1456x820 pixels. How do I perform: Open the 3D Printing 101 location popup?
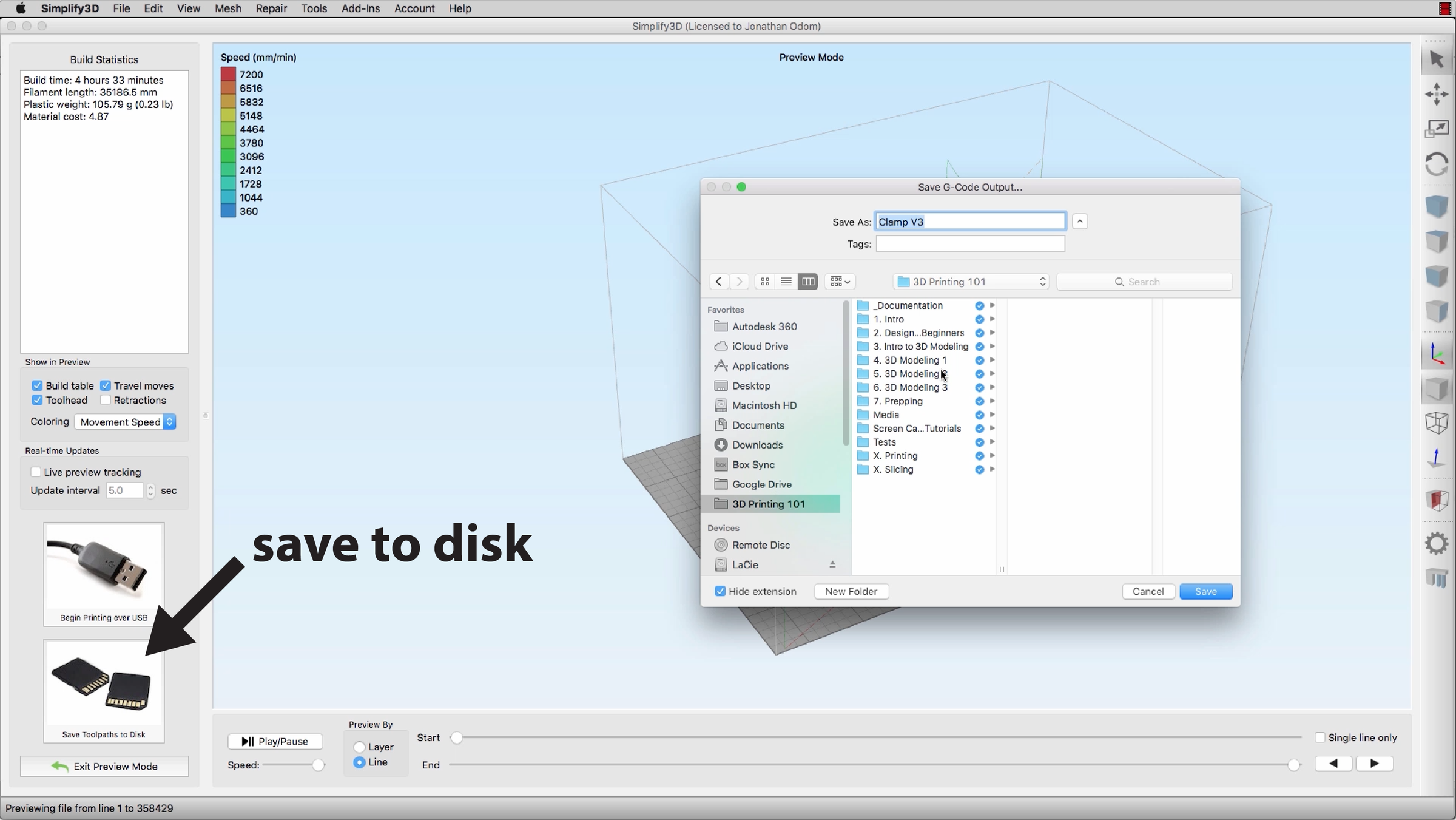pos(971,282)
